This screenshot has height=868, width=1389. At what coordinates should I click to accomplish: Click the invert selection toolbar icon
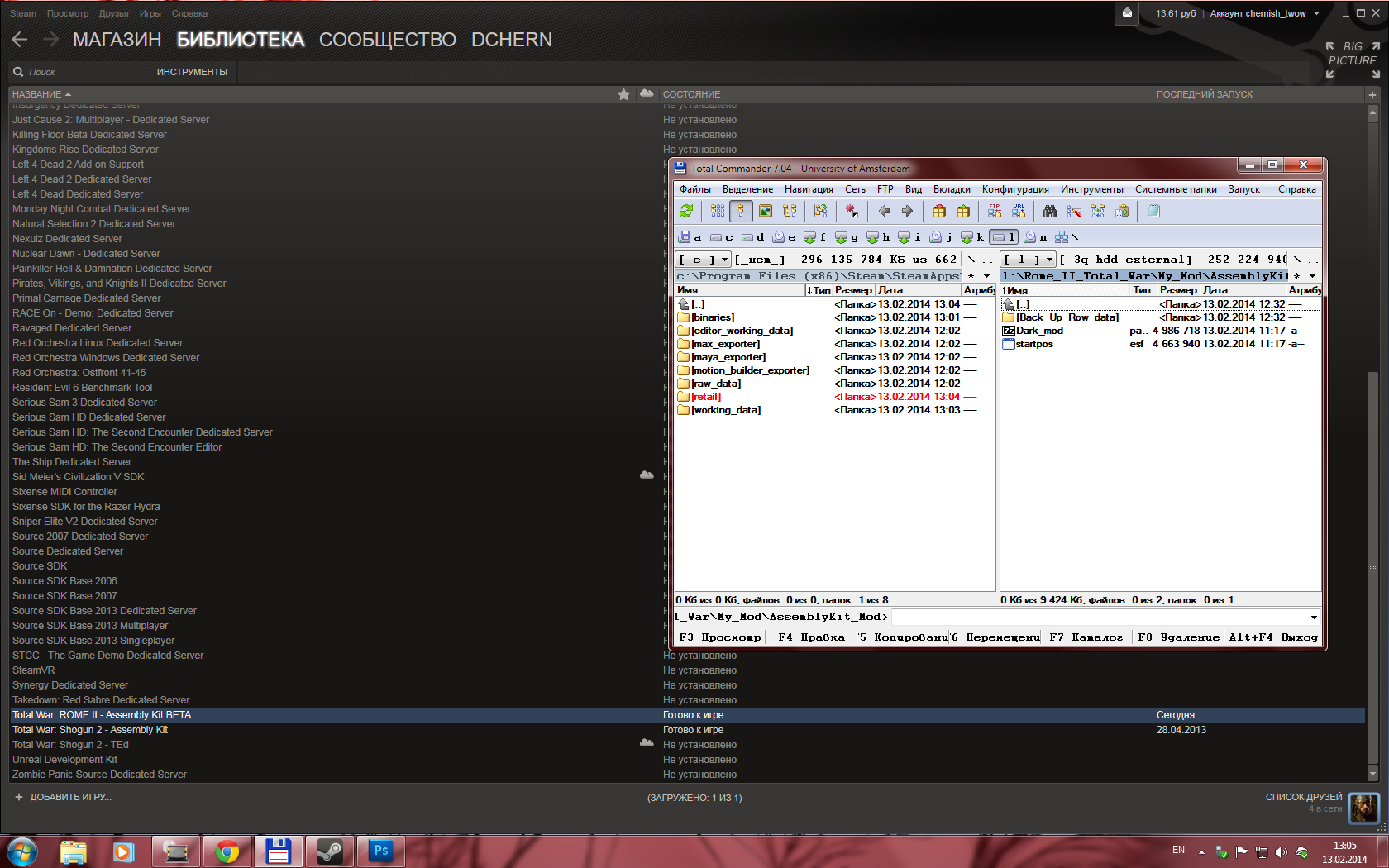(x=852, y=212)
